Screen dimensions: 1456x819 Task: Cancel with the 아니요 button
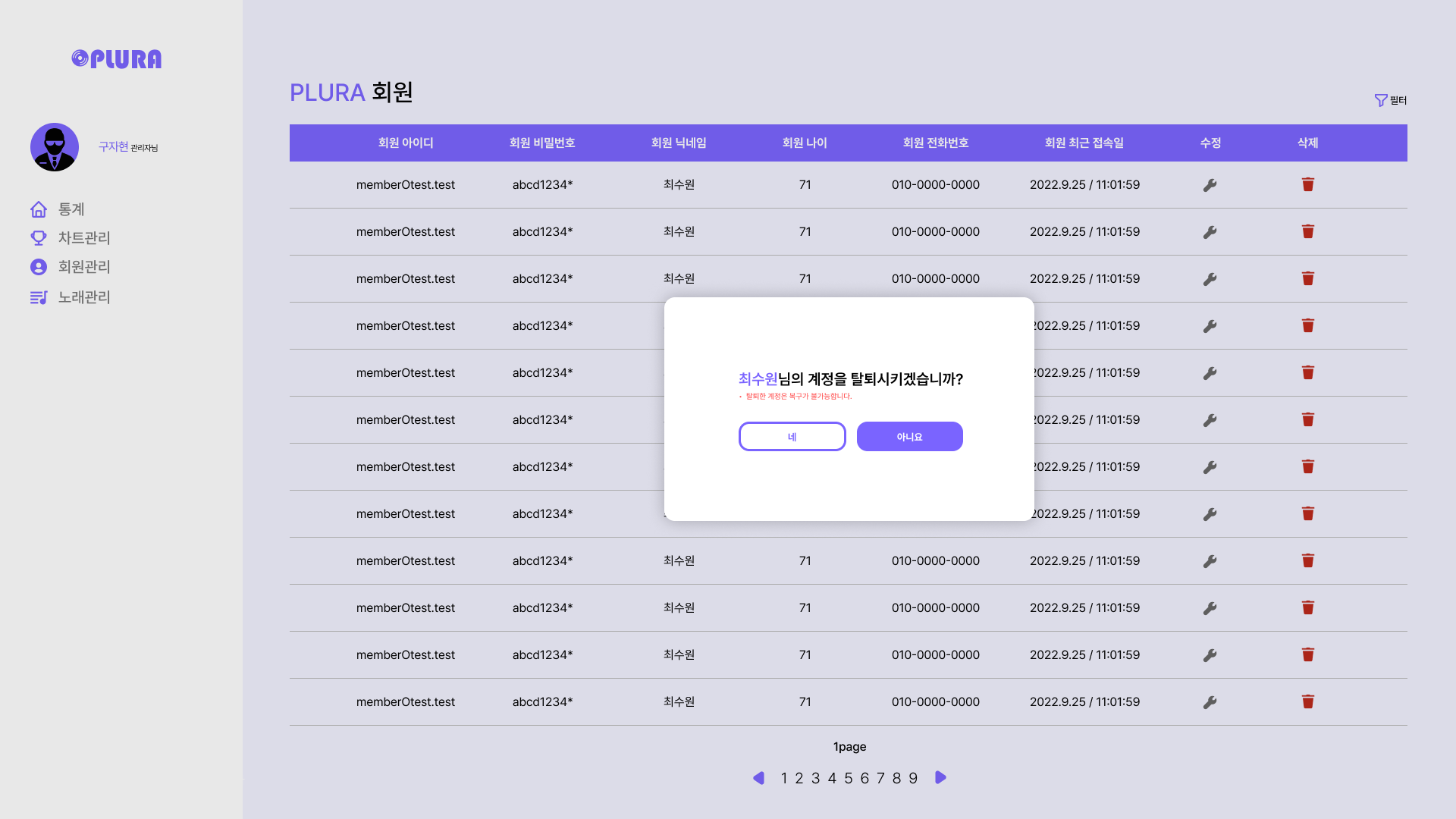pos(909,437)
